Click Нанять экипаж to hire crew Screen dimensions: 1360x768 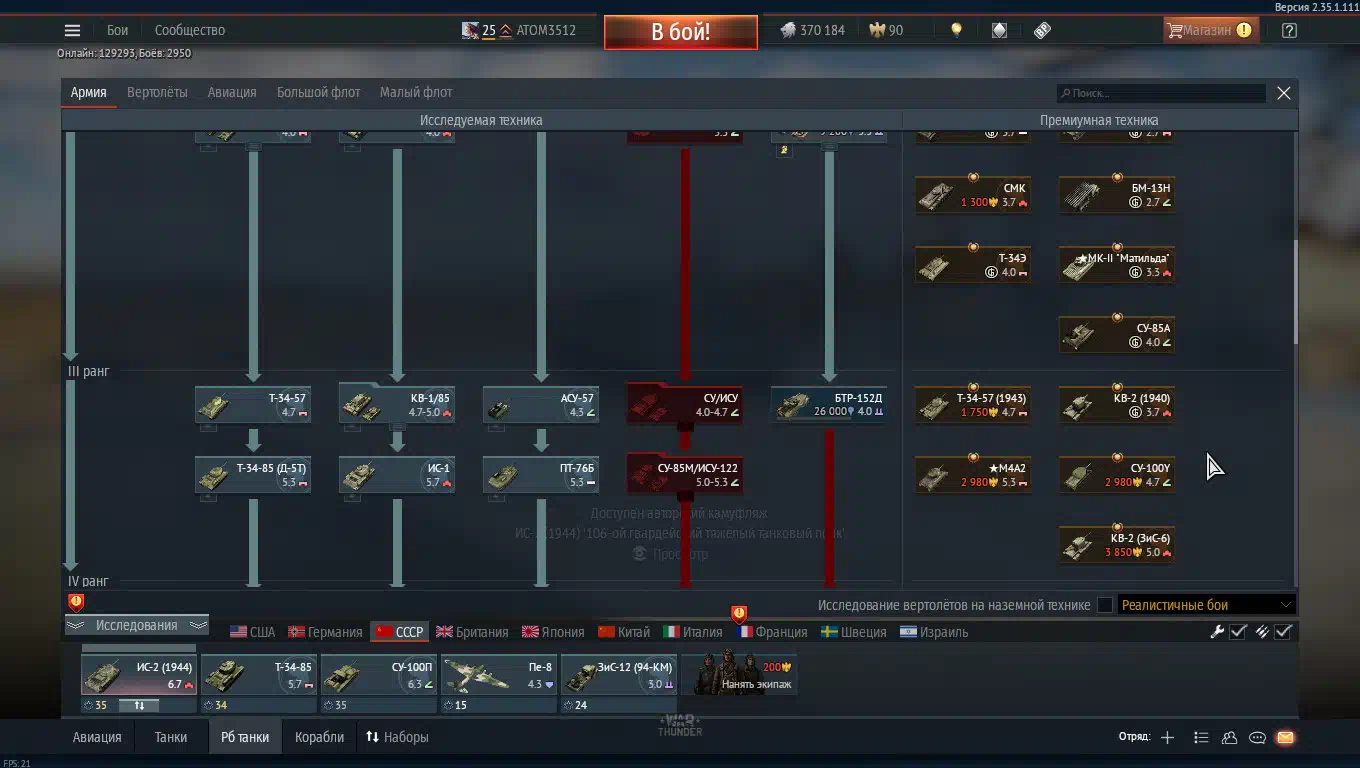coord(739,675)
